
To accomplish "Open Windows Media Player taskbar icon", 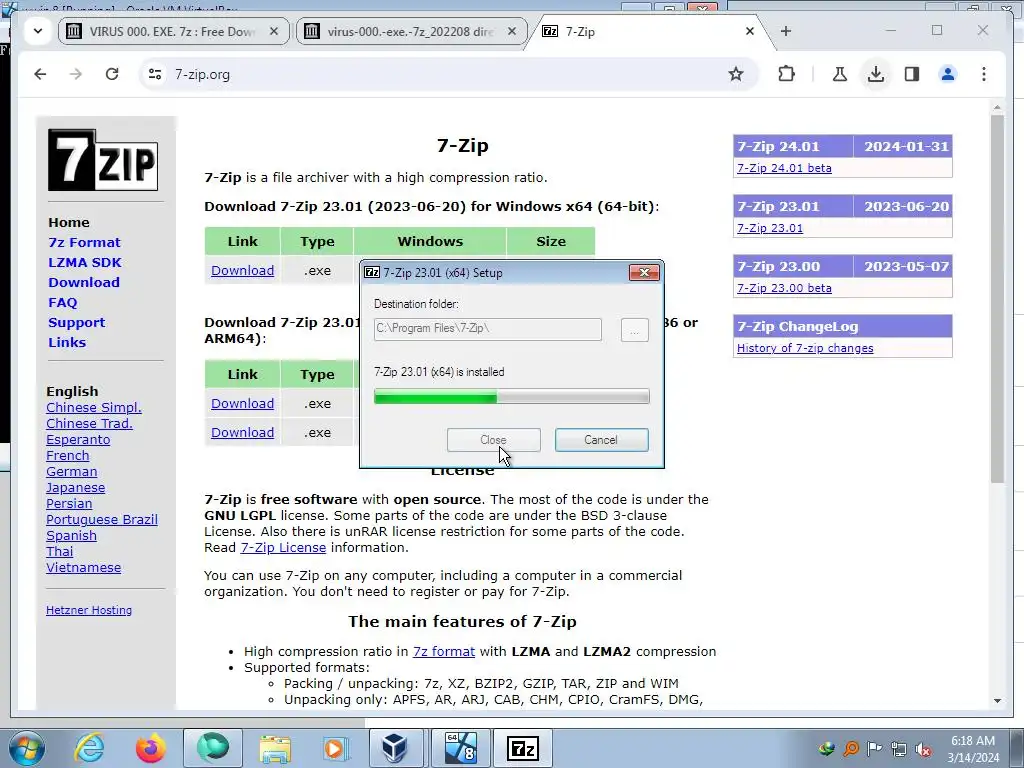I will coord(335,748).
